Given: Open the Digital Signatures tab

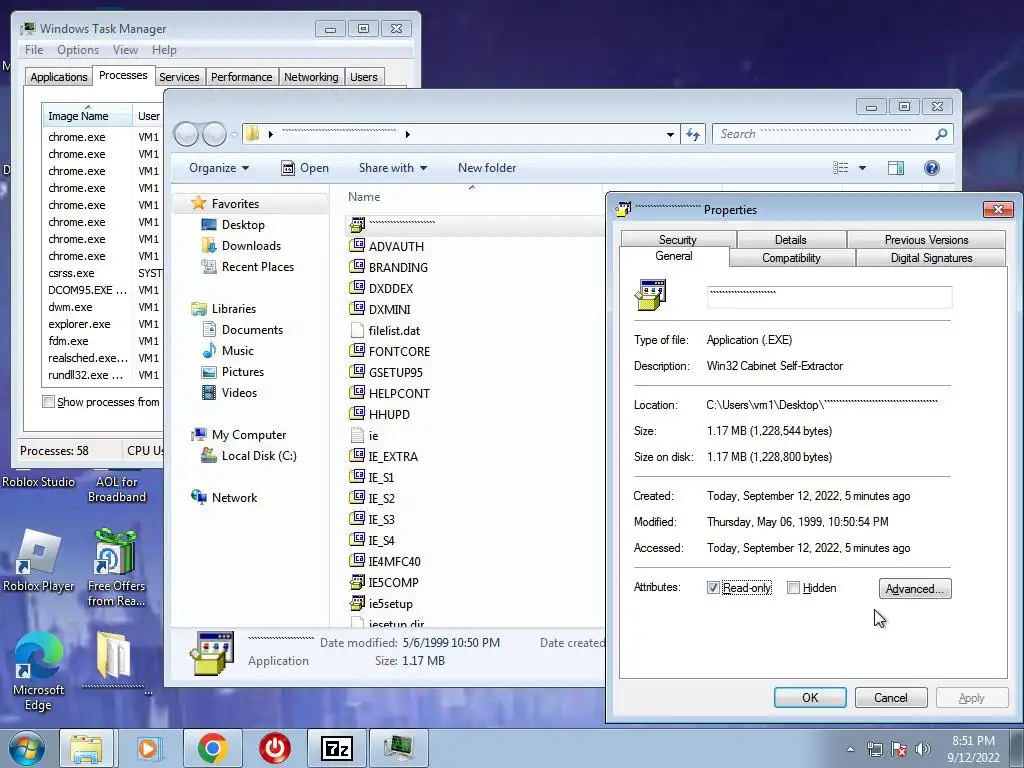Looking at the screenshot, I should pos(931,258).
